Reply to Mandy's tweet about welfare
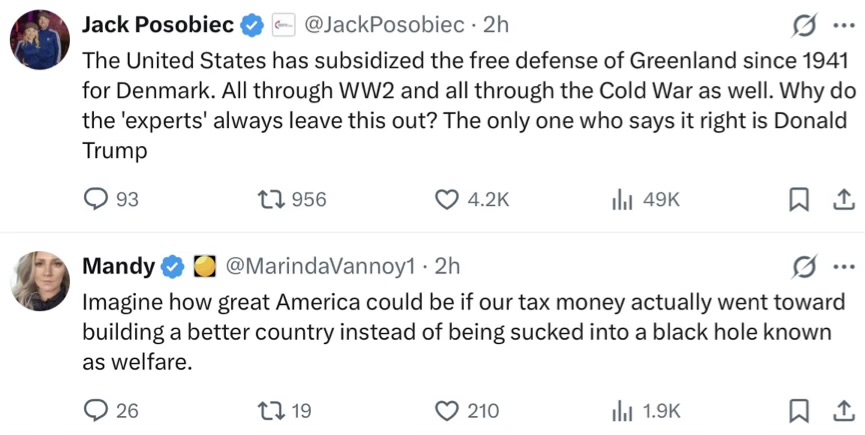This screenshot has width=865, height=435. pos(95,410)
